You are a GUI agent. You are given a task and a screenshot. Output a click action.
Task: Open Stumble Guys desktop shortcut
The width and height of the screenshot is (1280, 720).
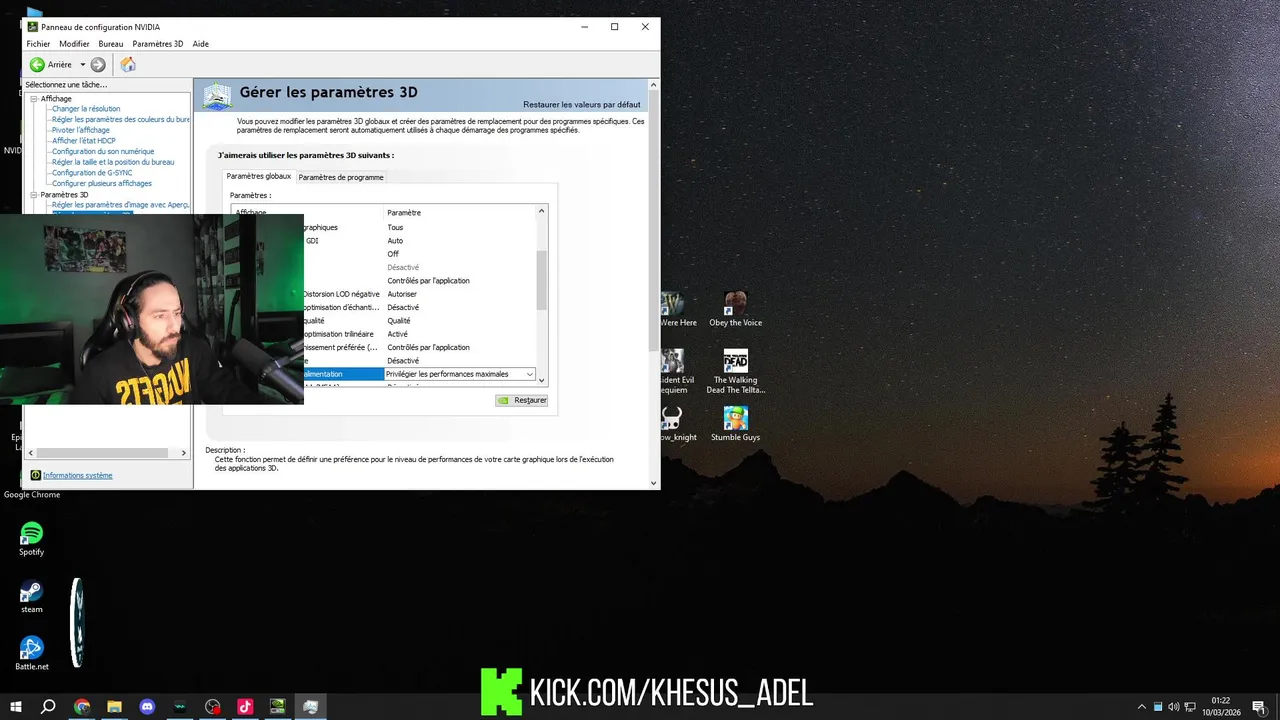(736, 424)
